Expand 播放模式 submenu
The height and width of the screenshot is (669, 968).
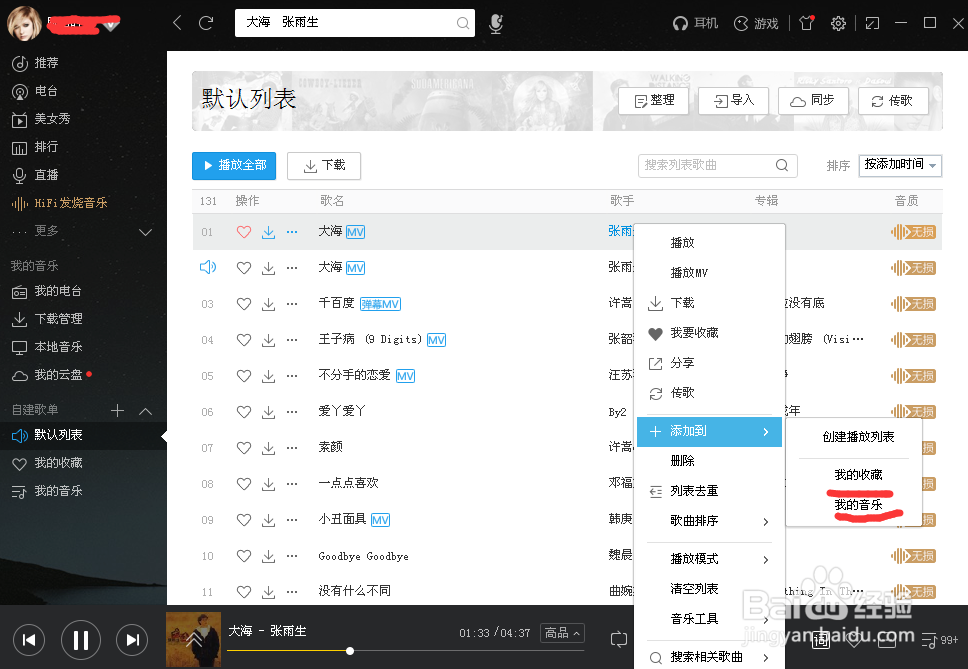(710, 559)
